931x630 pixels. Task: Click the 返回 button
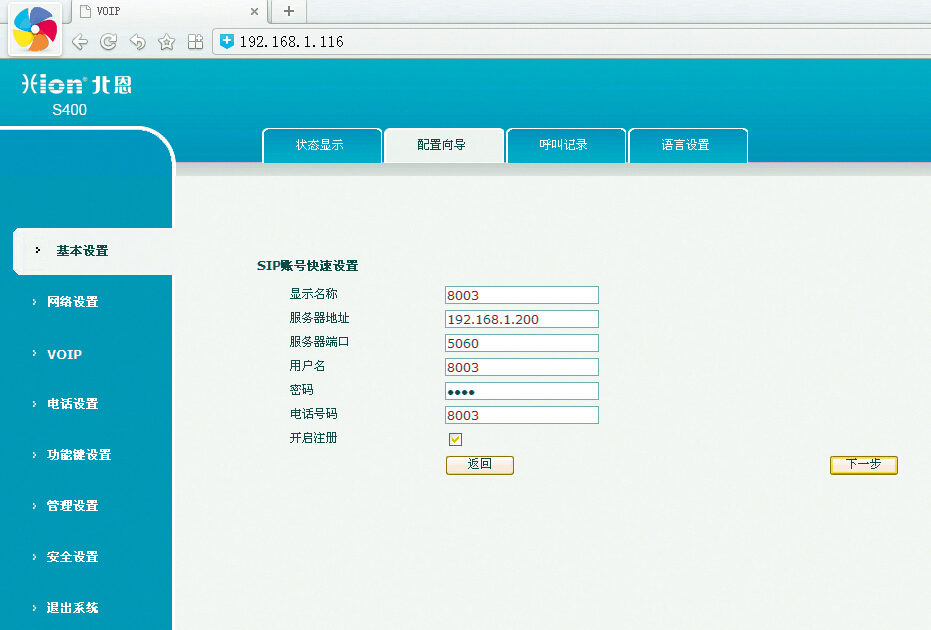coord(480,465)
